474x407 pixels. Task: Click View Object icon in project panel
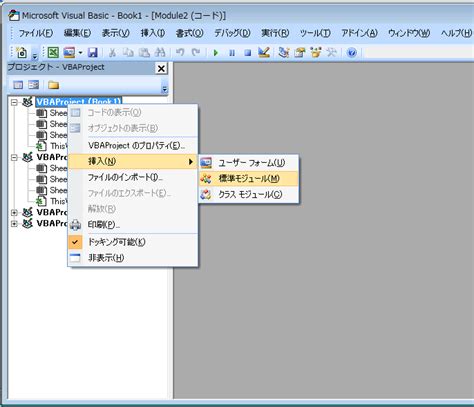(33, 85)
